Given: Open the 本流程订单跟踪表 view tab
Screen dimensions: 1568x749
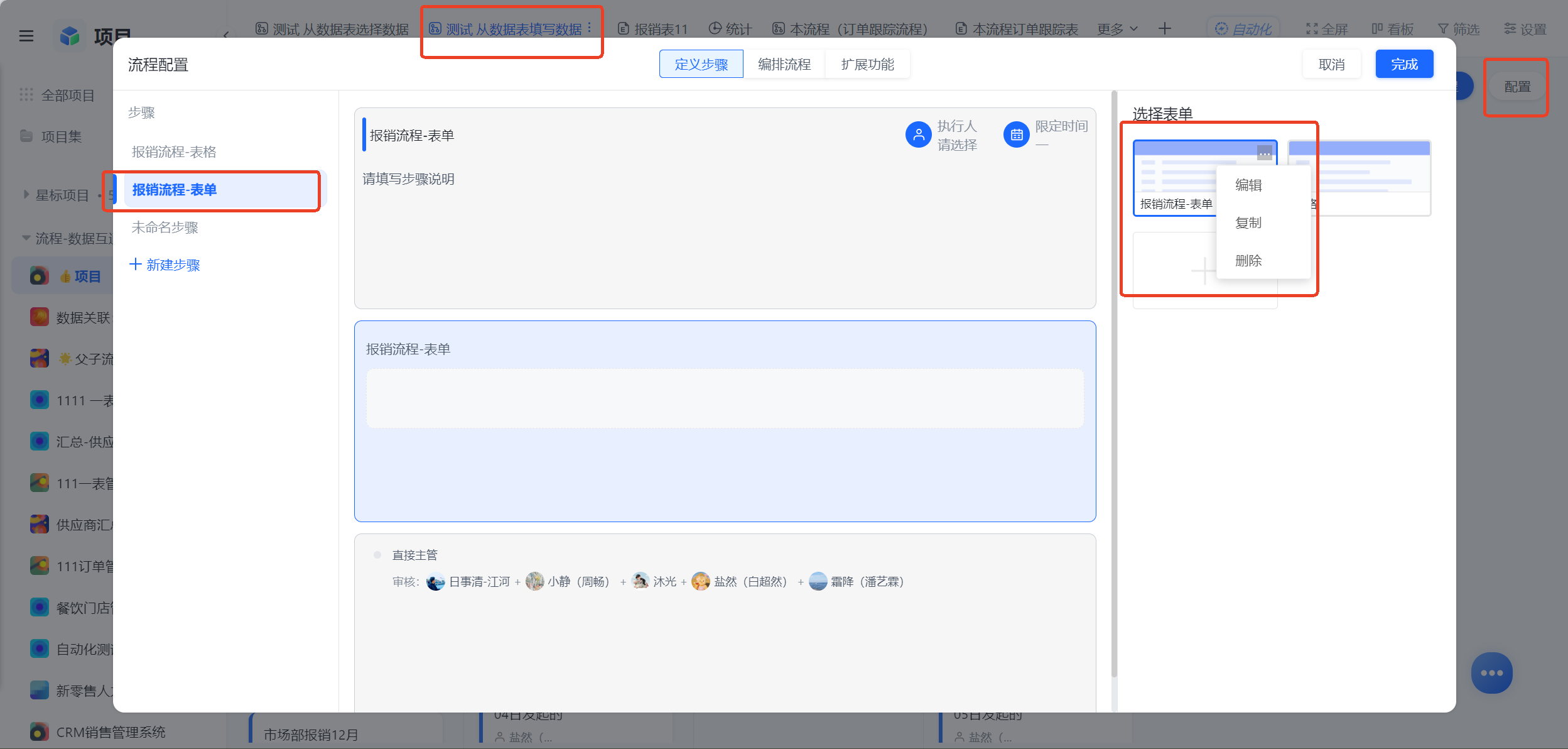Looking at the screenshot, I should [x=1017, y=29].
